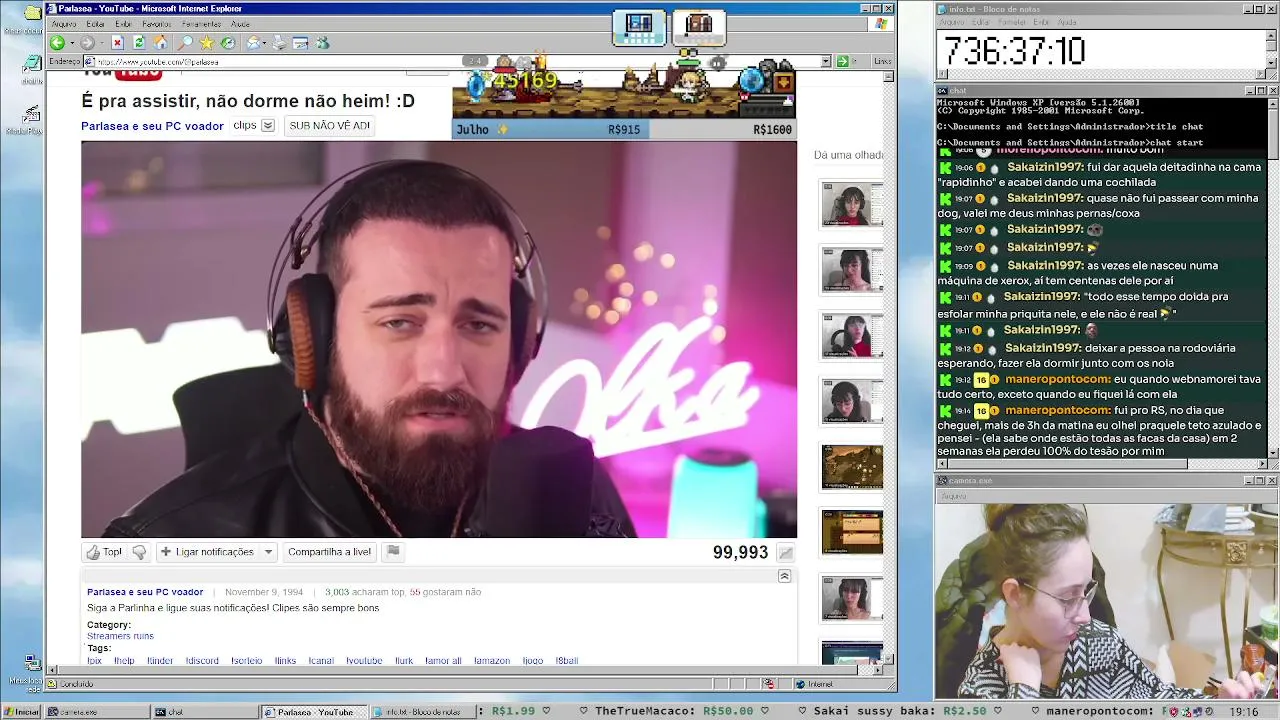1280x720 pixels.
Task: Expand the Mail button dropdown arrow
Action: coord(264,43)
